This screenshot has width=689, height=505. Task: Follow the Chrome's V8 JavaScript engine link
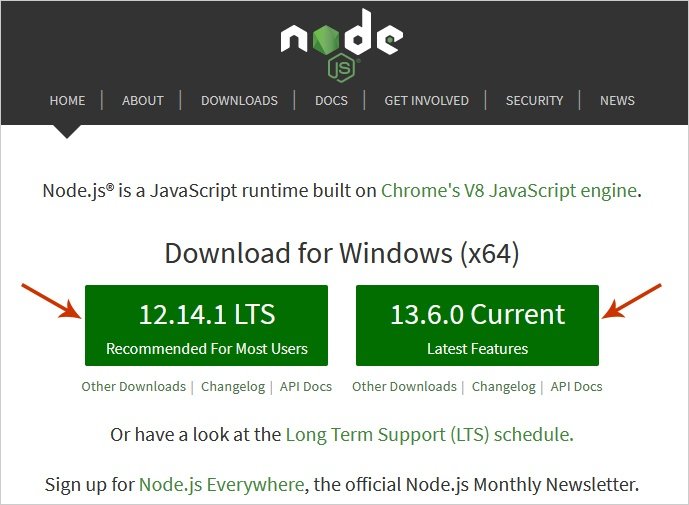[509, 191]
